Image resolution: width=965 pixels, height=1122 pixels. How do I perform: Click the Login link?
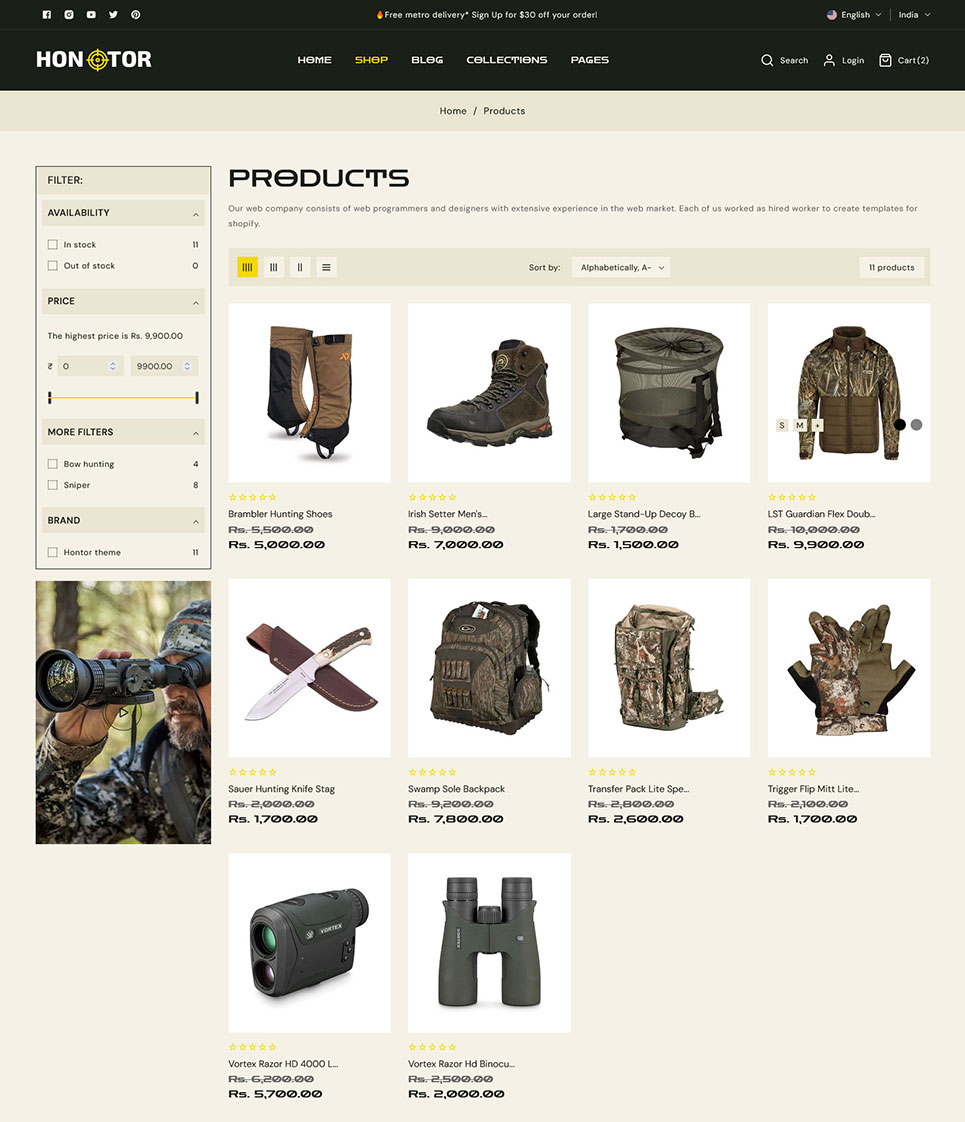click(x=843, y=60)
